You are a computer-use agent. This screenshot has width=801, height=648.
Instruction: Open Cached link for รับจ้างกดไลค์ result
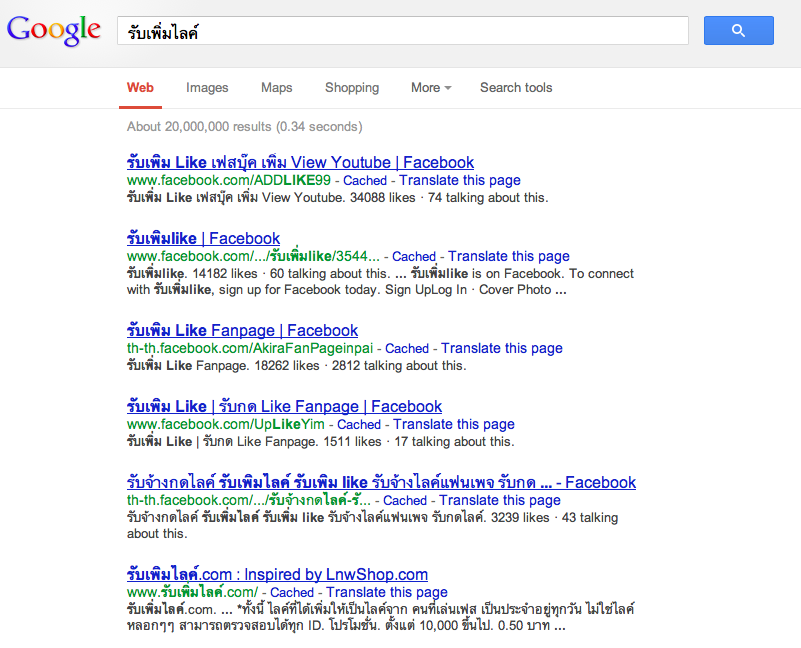point(405,501)
